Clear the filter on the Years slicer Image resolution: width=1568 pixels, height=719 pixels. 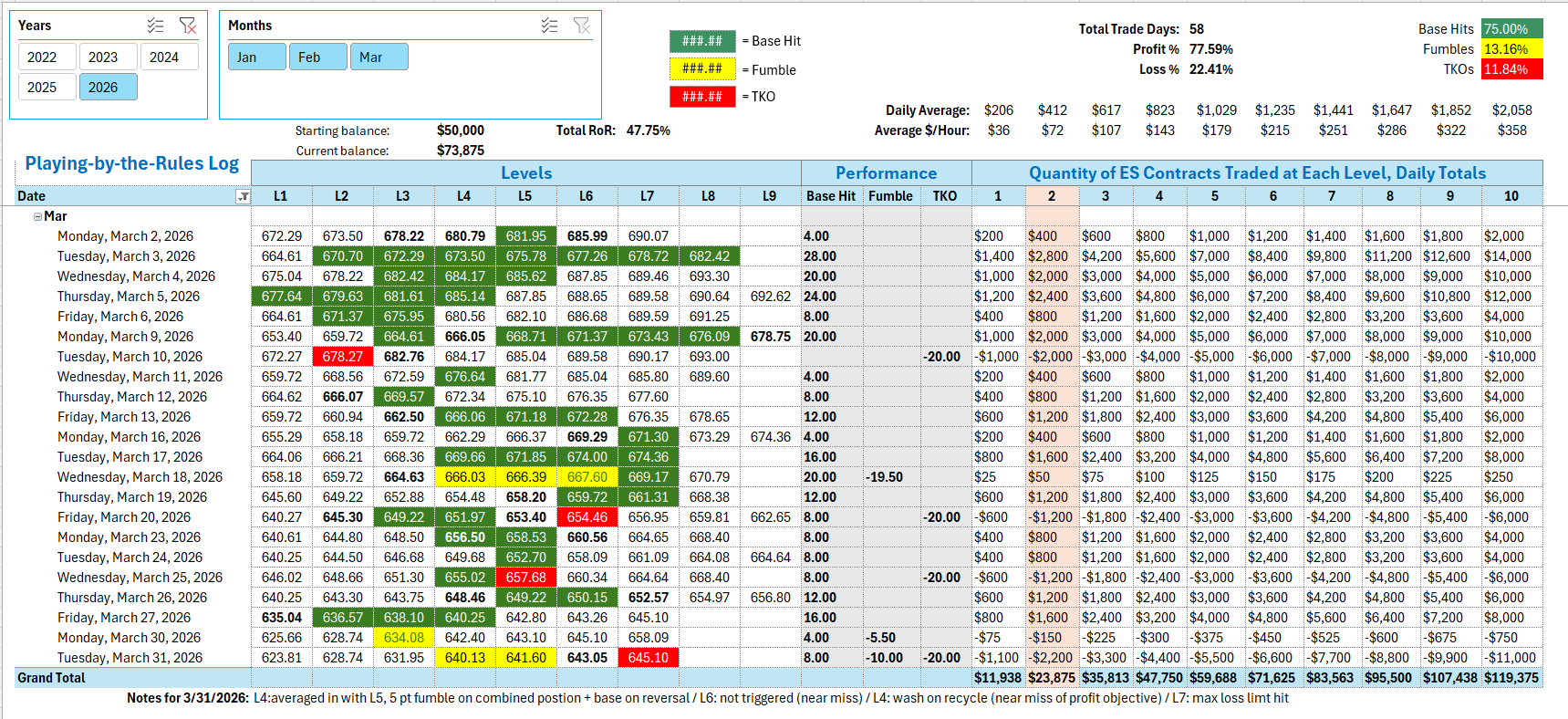click(188, 26)
